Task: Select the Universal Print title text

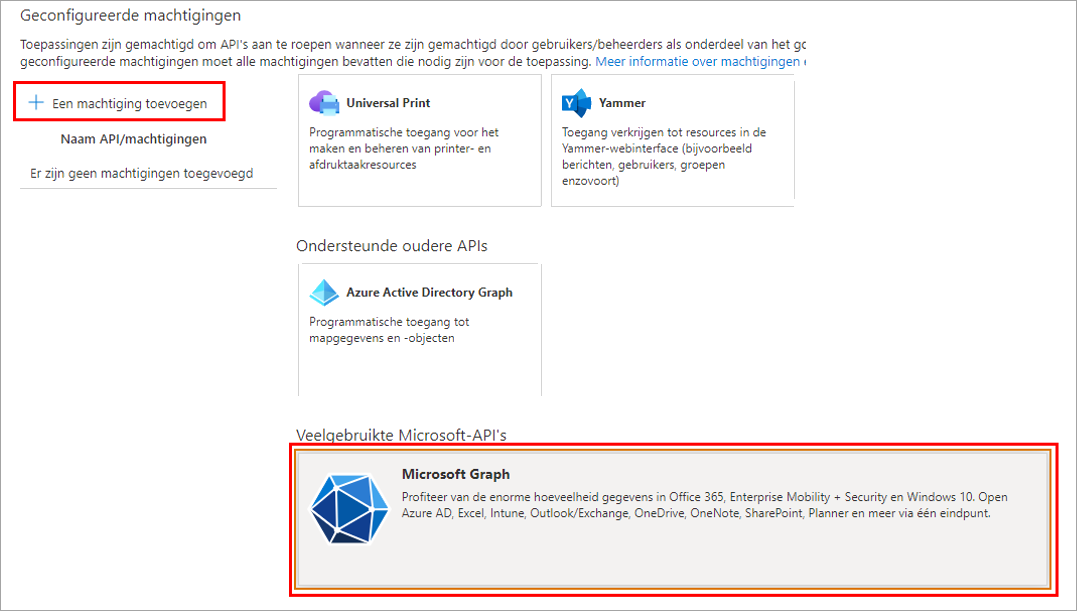Action: 388,103
